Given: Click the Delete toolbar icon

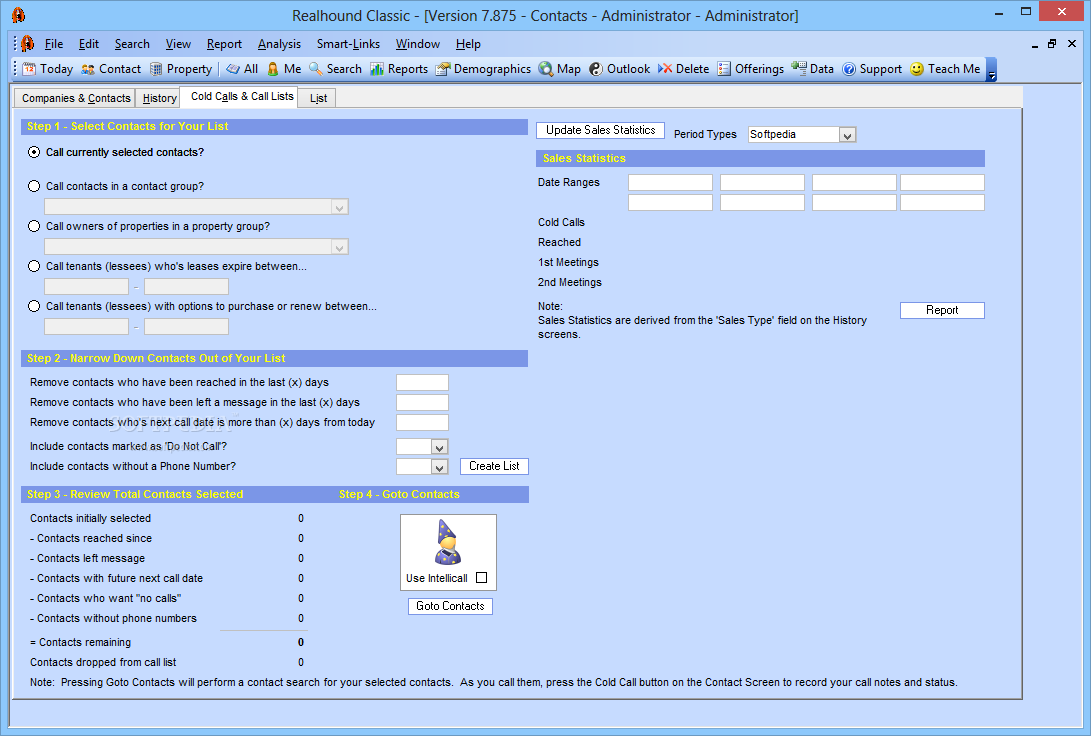Looking at the screenshot, I should (x=683, y=69).
